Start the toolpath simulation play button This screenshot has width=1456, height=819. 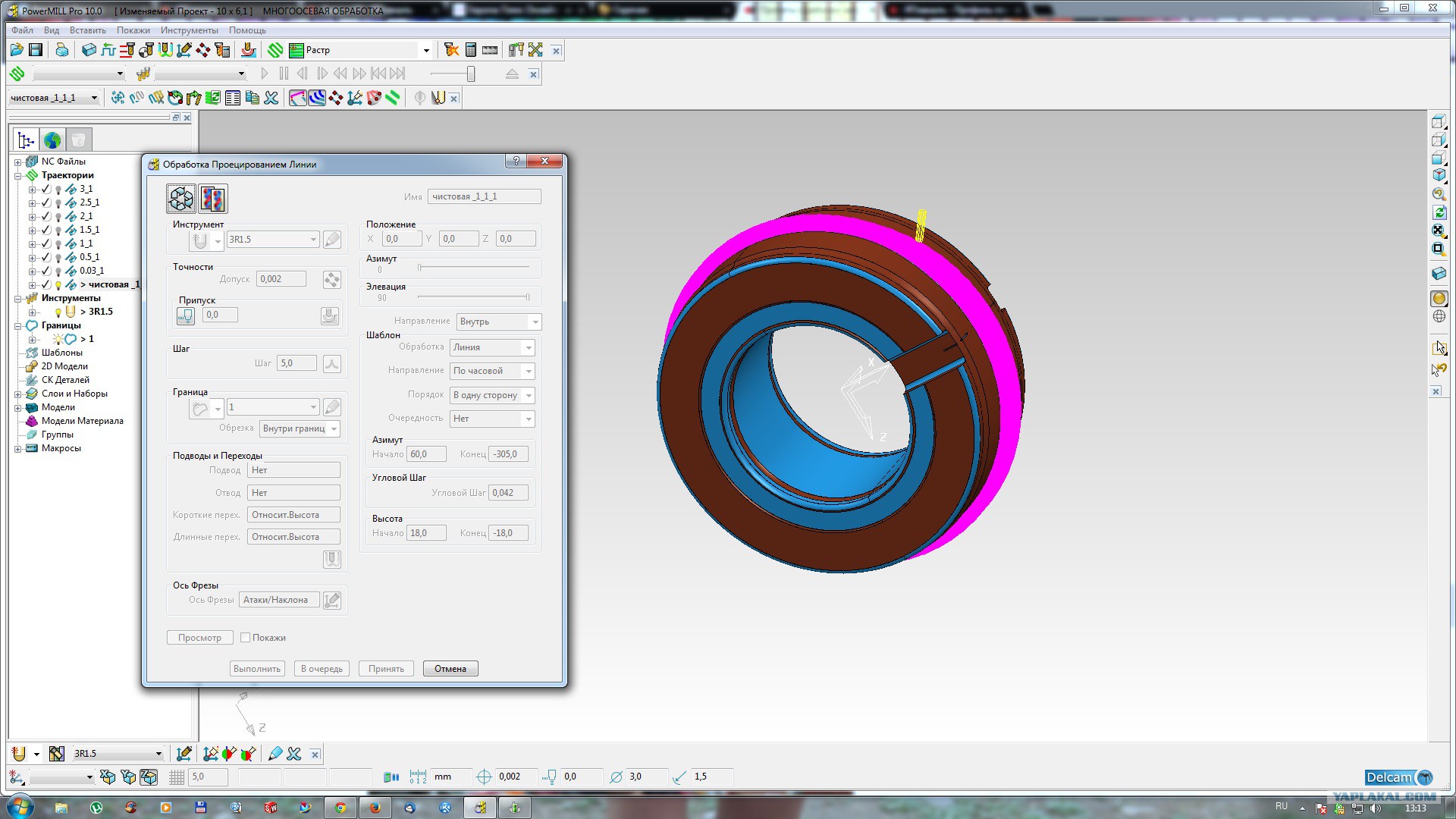(264, 74)
